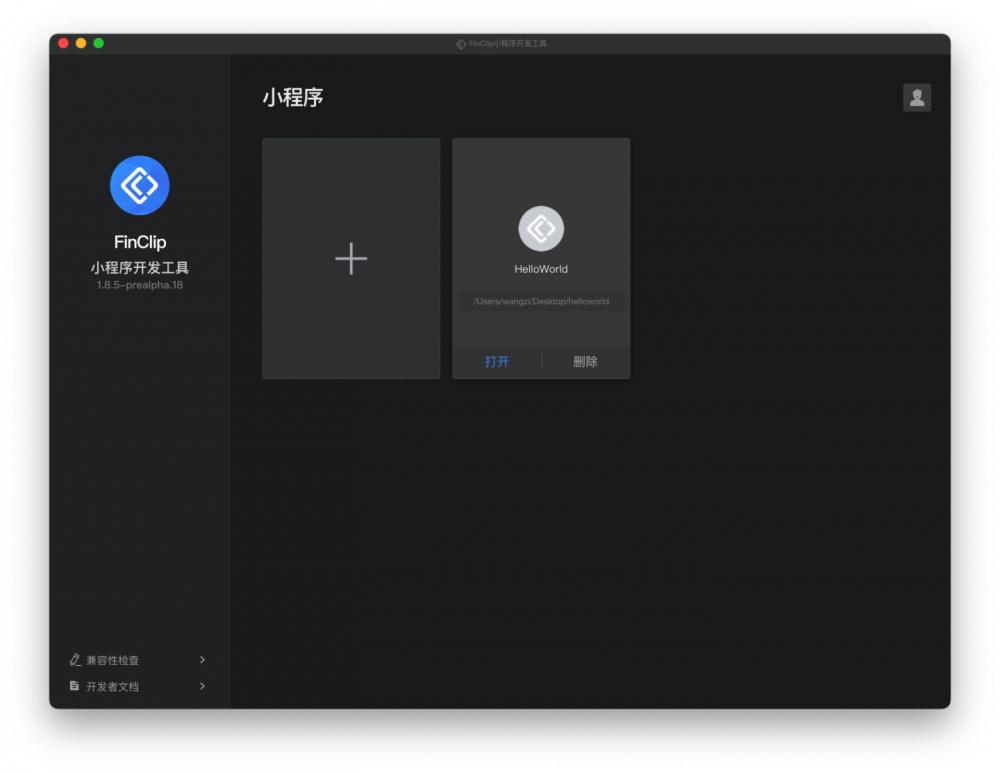Delete the HelloWorld project via 删除
The height and width of the screenshot is (774, 1000).
tap(585, 361)
